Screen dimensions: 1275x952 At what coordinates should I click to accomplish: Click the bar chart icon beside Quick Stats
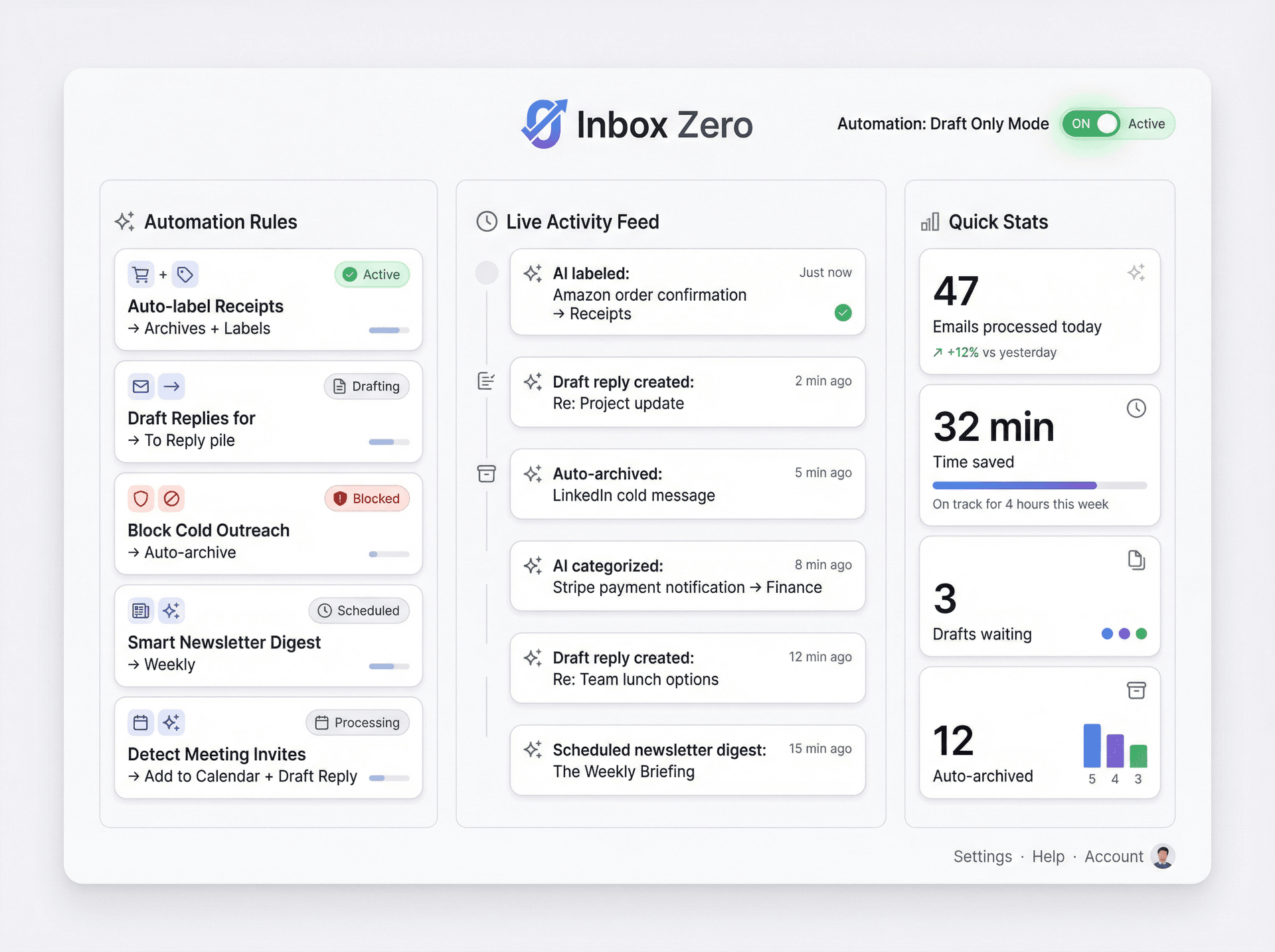[929, 221]
